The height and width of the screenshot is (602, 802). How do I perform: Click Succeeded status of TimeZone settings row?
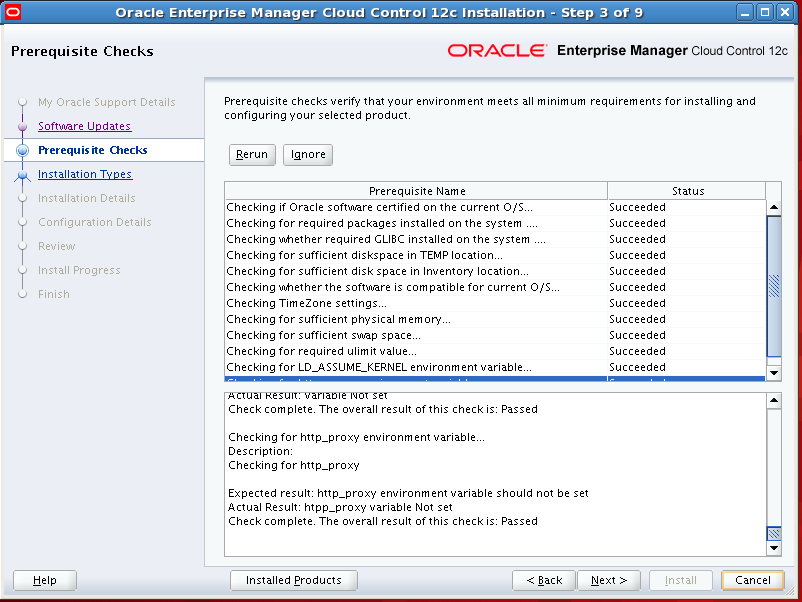637,303
